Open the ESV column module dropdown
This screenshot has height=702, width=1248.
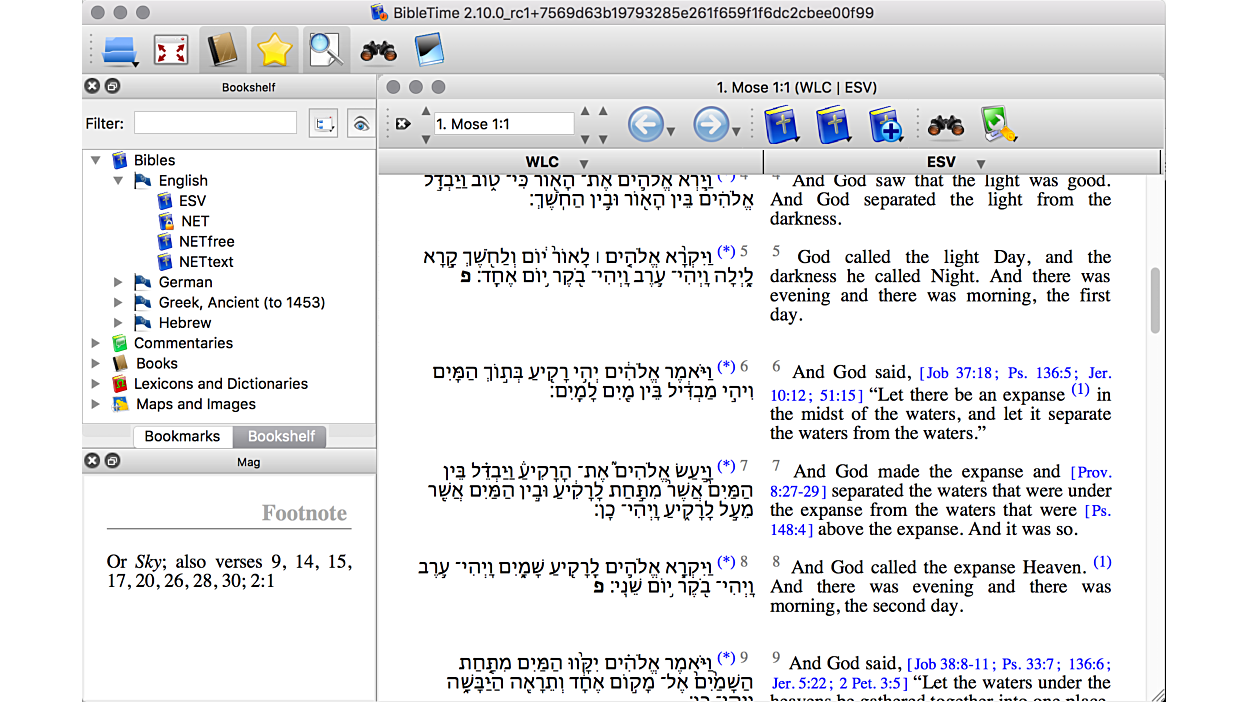tap(981, 163)
